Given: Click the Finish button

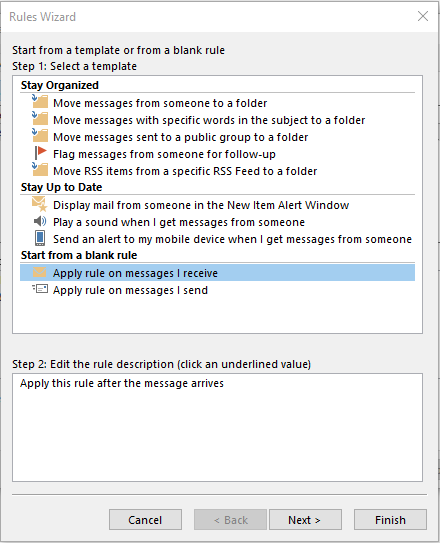Looking at the screenshot, I should pos(390,519).
